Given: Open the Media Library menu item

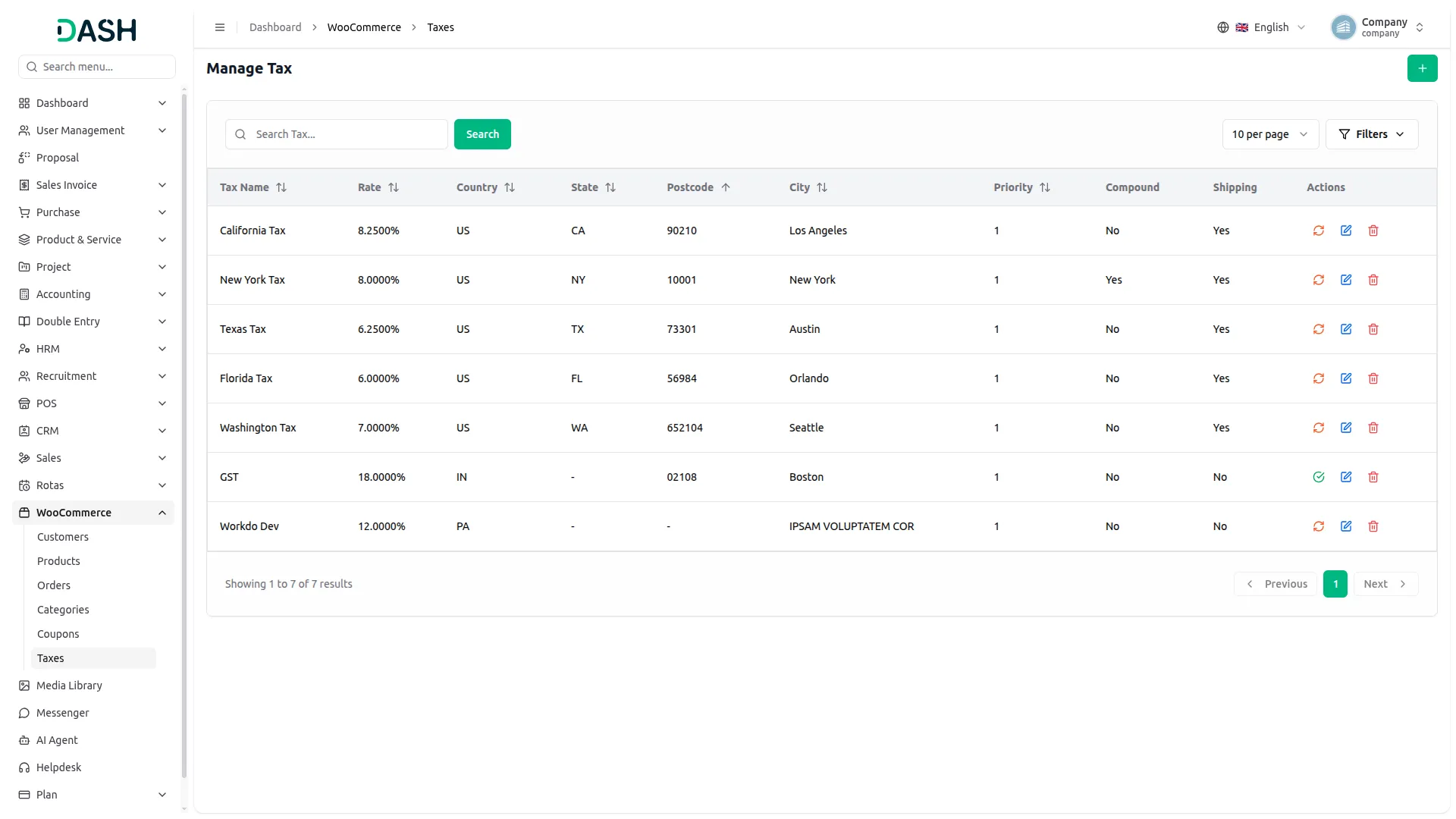Looking at the screenshot, I should [93, 686].
